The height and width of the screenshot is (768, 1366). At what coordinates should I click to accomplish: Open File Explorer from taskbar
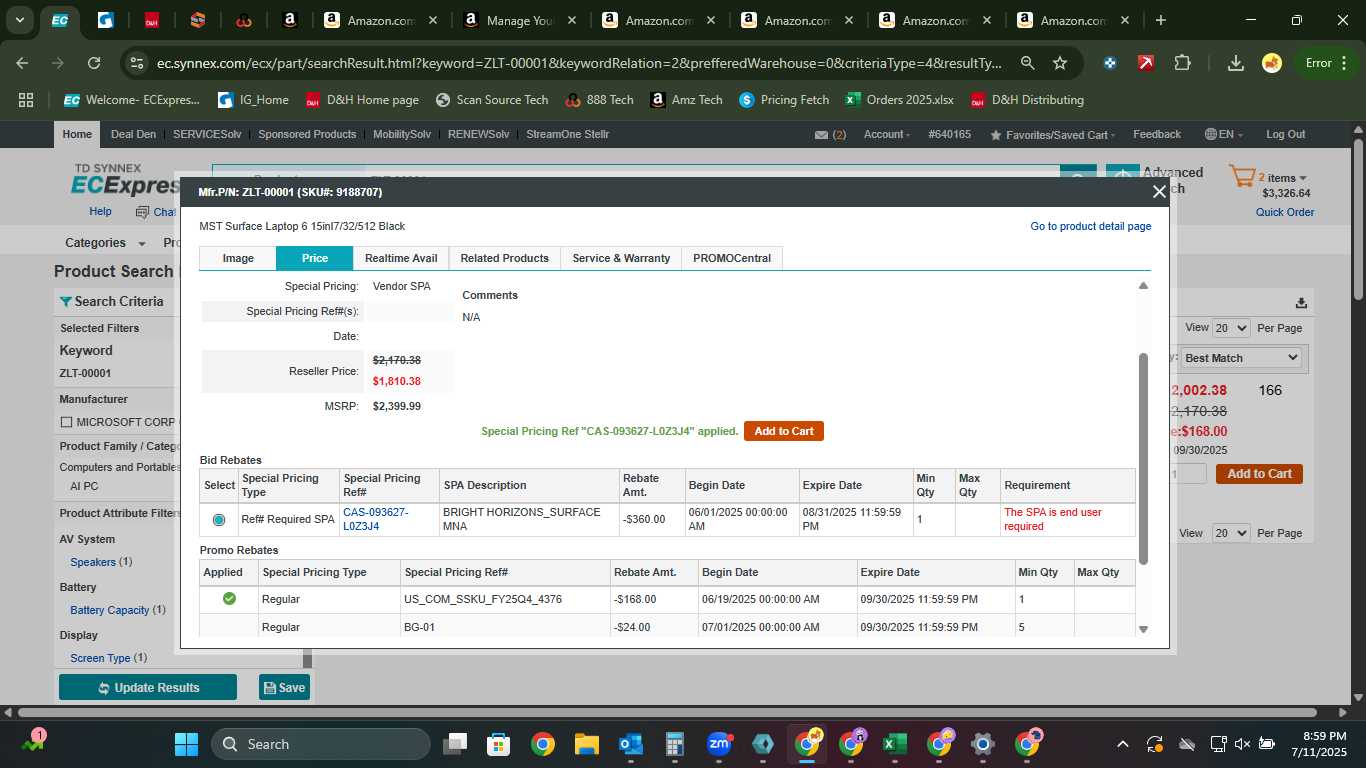(586, 744)
